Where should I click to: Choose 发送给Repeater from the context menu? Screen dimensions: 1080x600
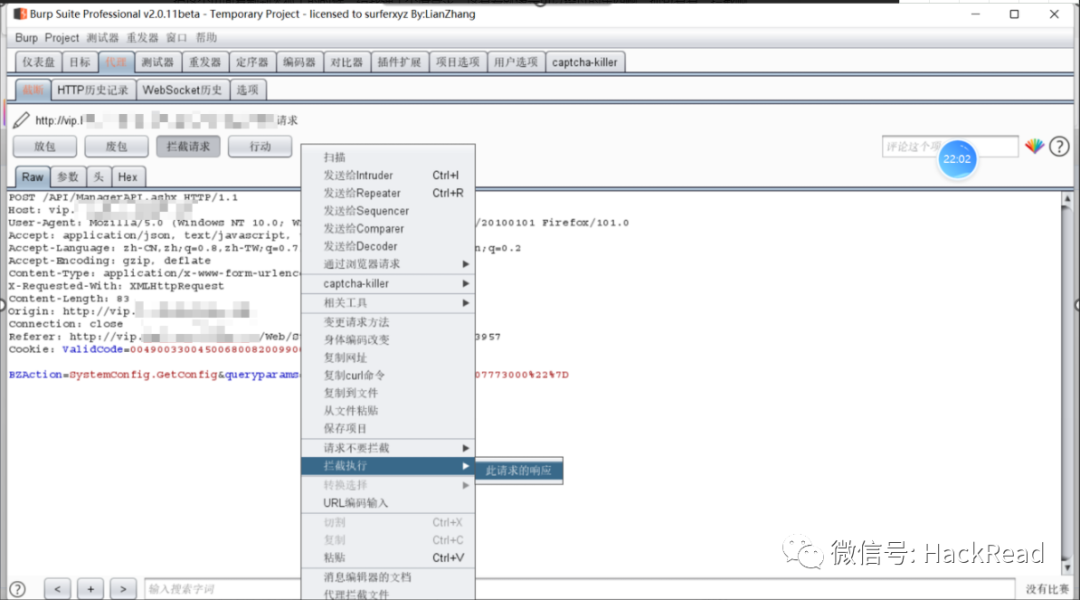pos(388,193)
